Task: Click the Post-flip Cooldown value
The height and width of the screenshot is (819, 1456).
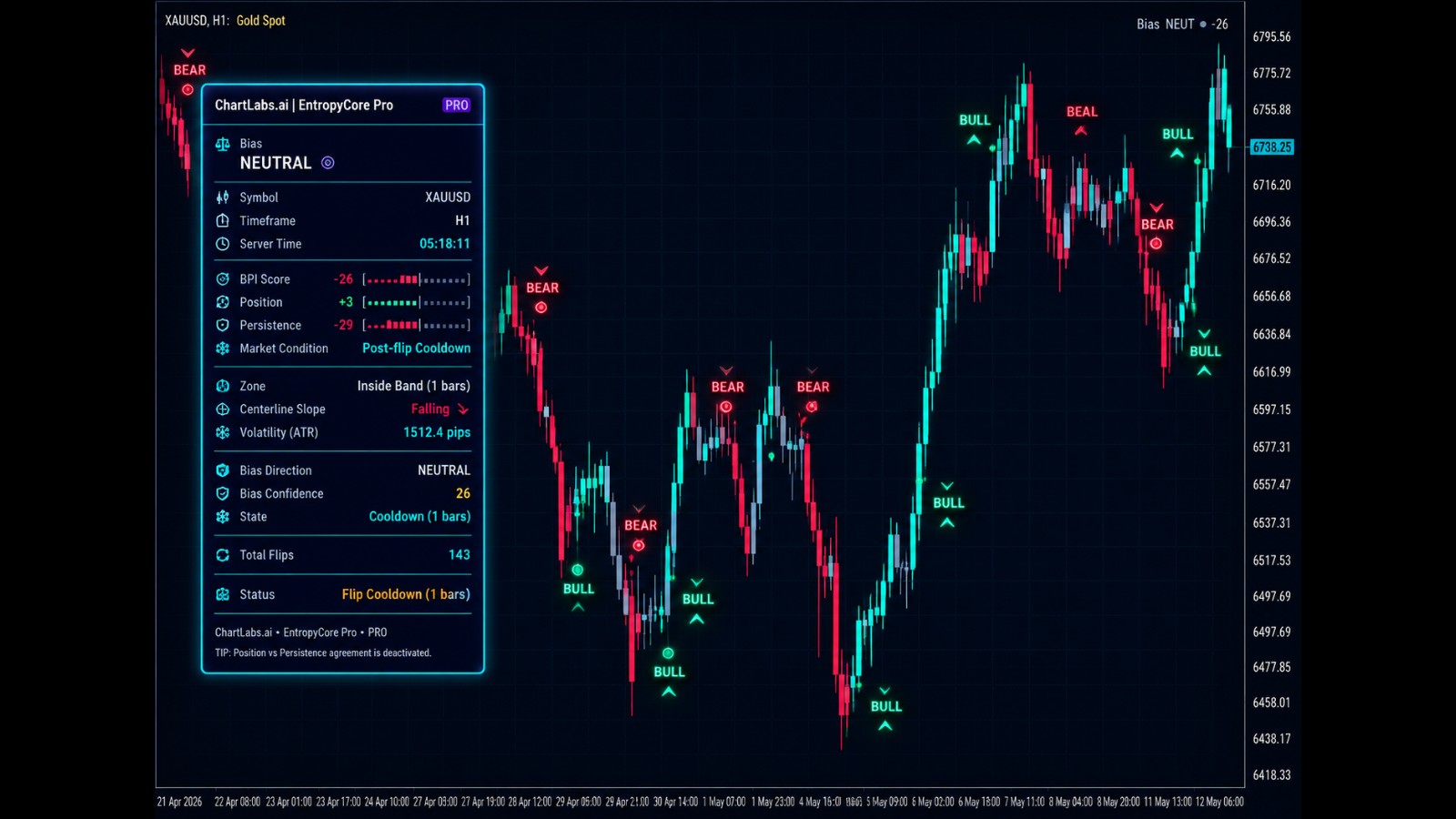Action: pos(417,349)
